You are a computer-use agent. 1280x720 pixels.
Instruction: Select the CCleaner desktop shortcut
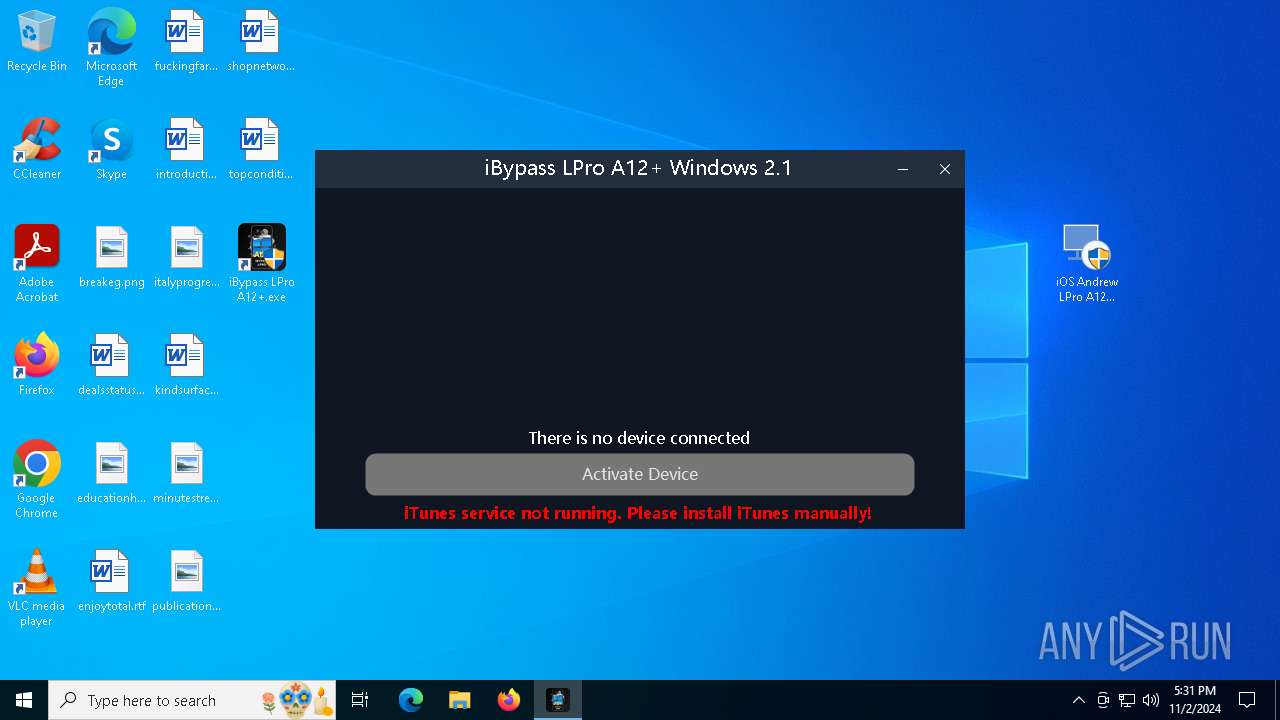pos(37,149)
